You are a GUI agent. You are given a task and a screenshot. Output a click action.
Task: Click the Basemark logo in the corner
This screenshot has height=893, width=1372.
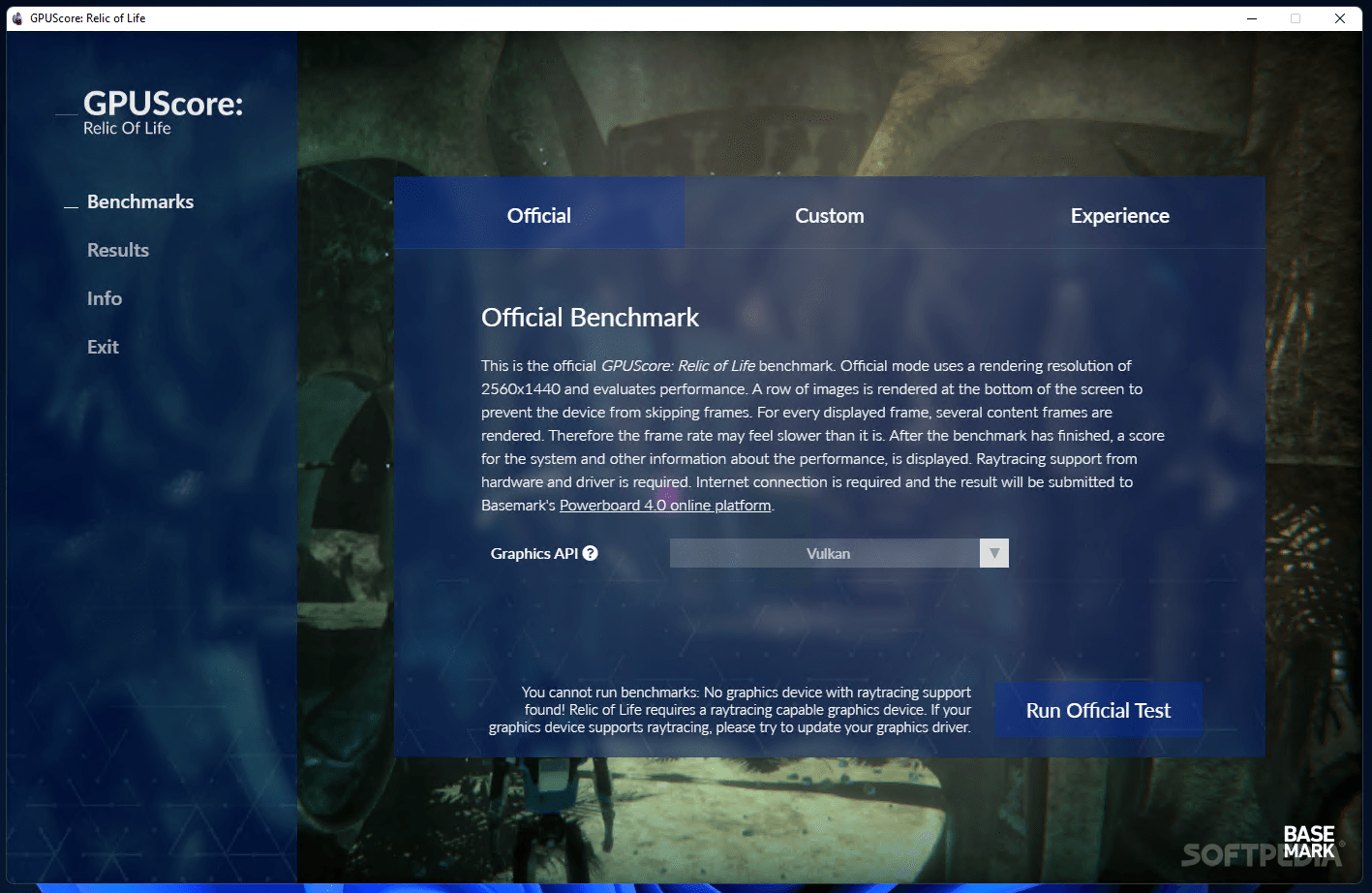pyautogui.click(x=1309, y=843)
